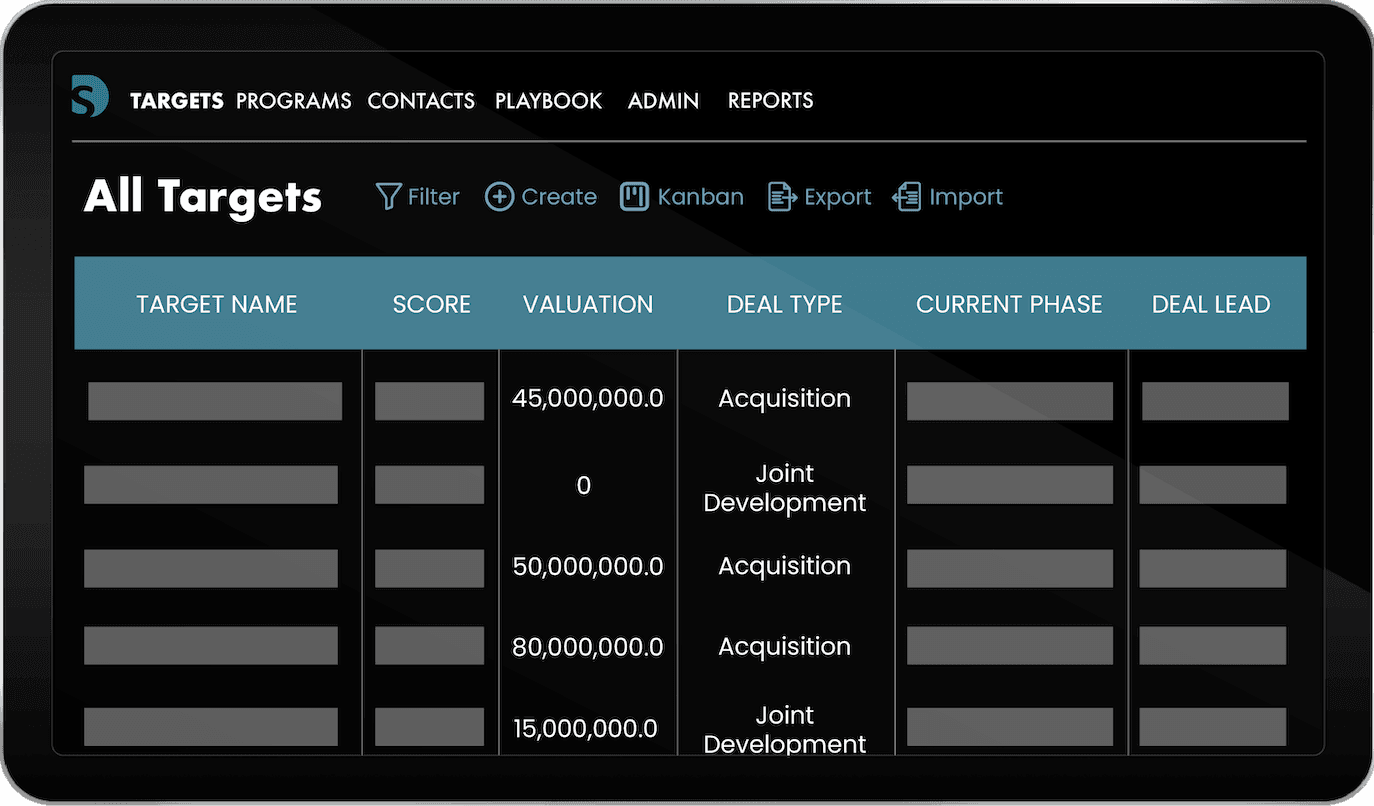
Task: Sort by the Score column header
Action: (431, 305)
